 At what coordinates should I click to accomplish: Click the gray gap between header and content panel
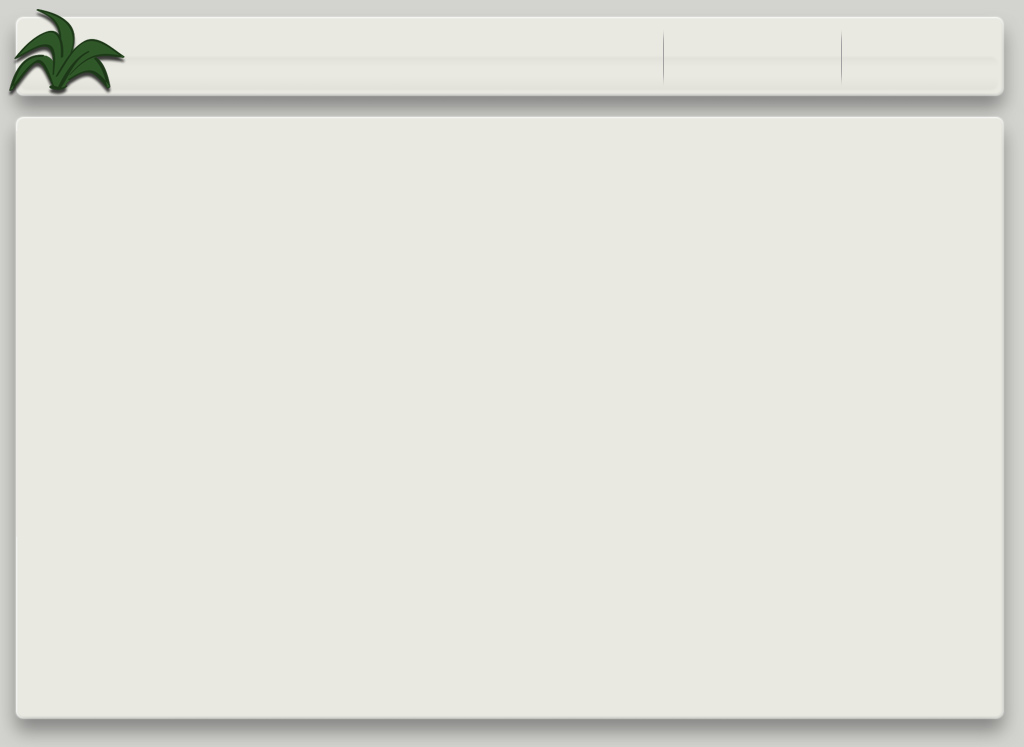tap(509, 106)
